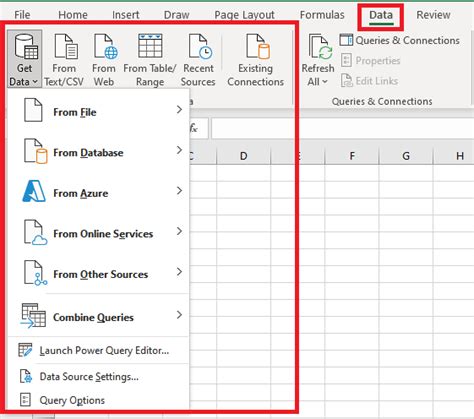Image resolution: width=474 pixels, height=419 pixels.
Task: Click the From Online Services cloud icon
Action: pos(35,232)
